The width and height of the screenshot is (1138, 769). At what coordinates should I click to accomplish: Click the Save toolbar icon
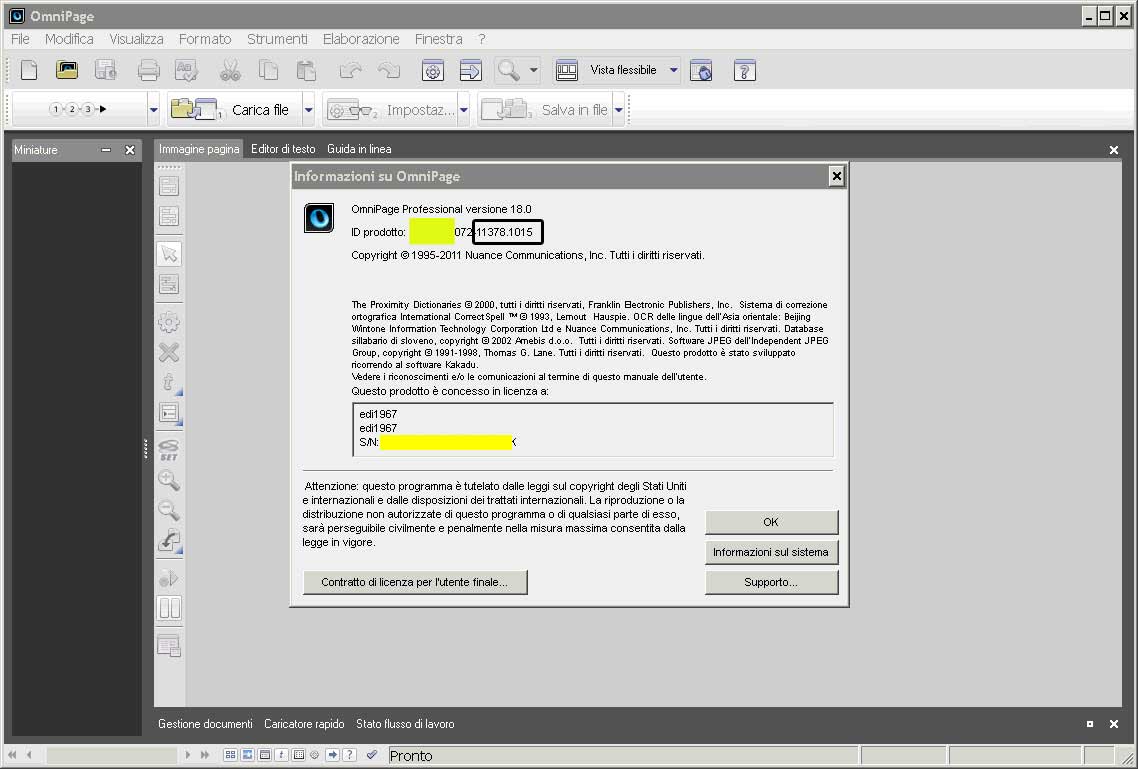106,70
